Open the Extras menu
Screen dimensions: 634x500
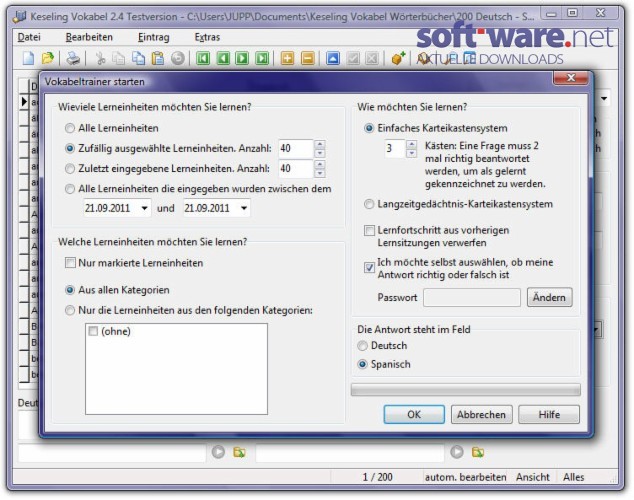pyautogui.click(x=207, y=37)
